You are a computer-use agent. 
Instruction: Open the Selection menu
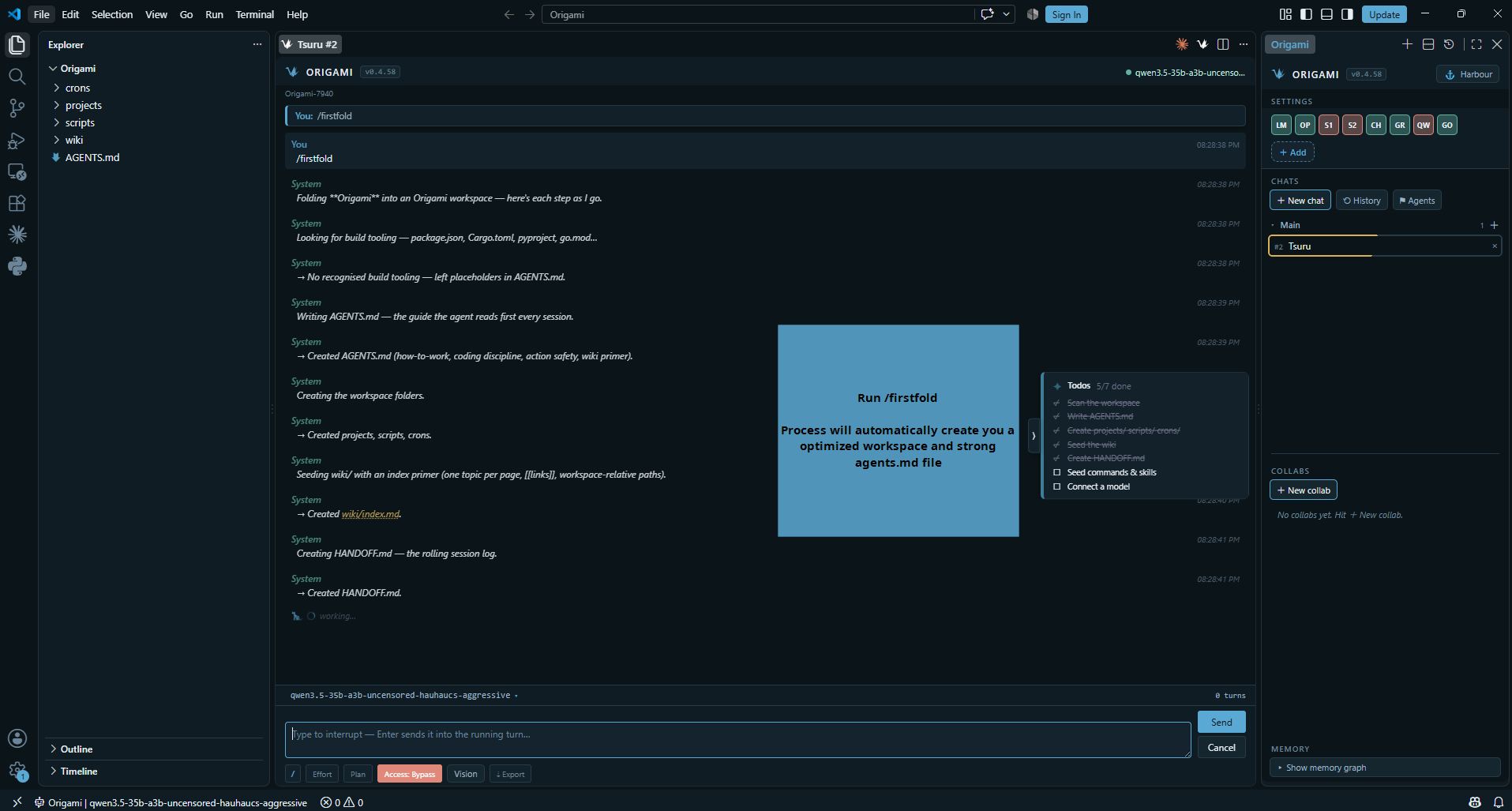(x=112, y=14)
